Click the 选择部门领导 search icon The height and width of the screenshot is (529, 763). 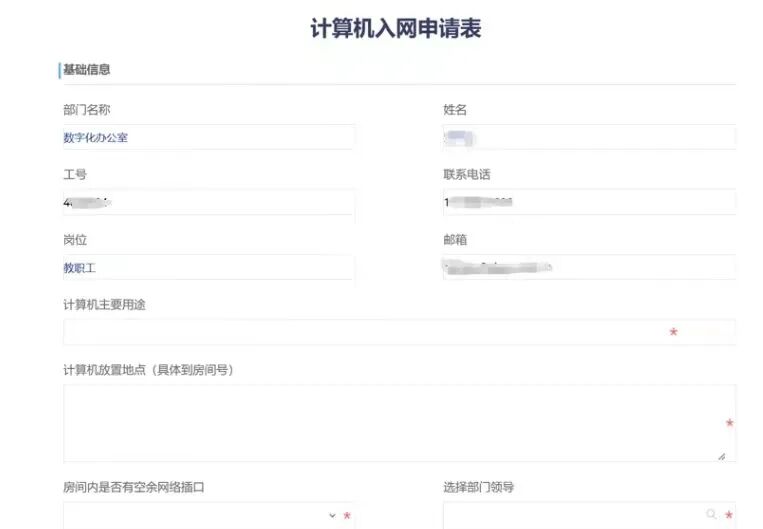(711, 514)
